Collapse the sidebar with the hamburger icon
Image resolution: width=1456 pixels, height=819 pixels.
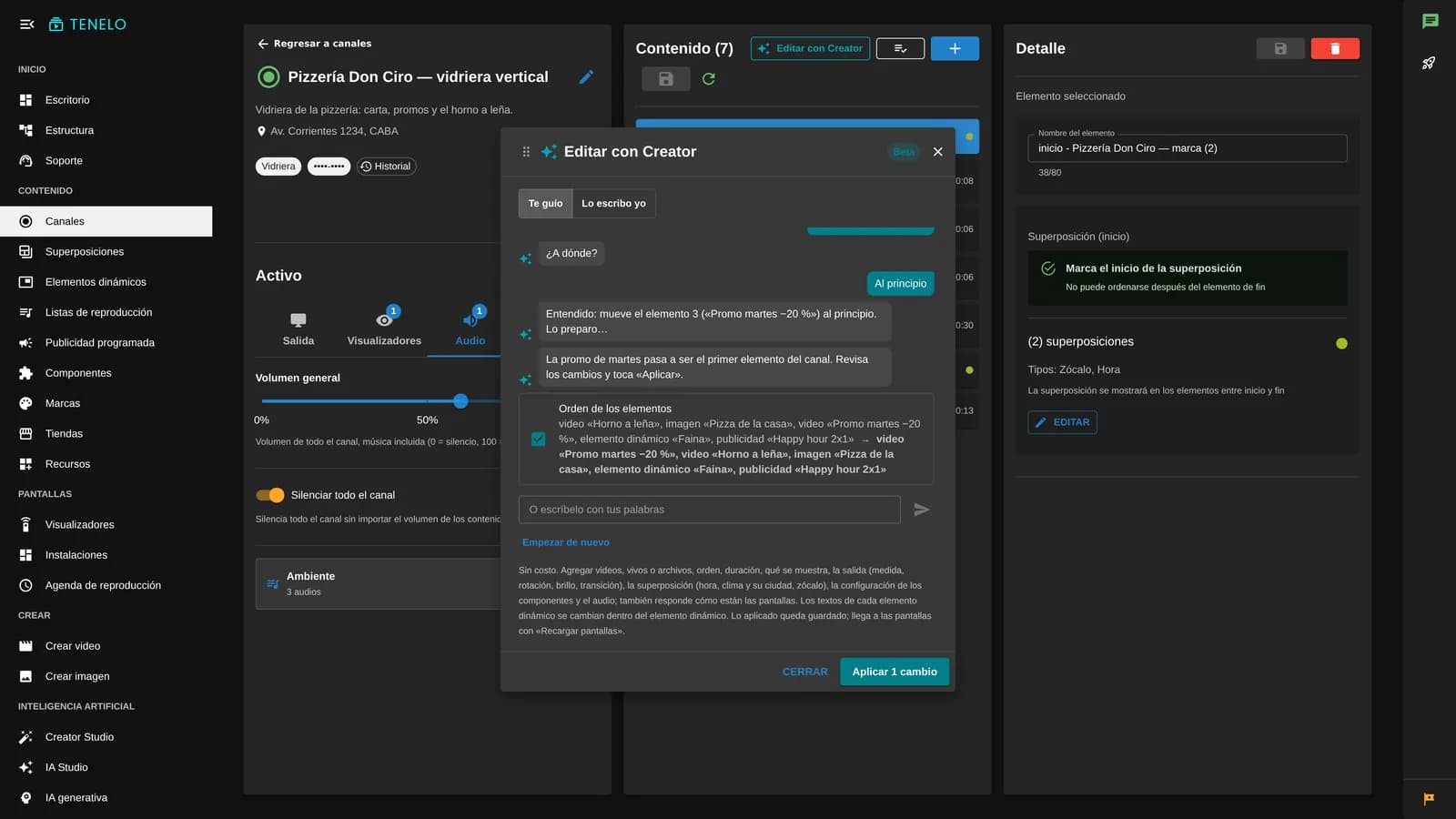[27, 25]
